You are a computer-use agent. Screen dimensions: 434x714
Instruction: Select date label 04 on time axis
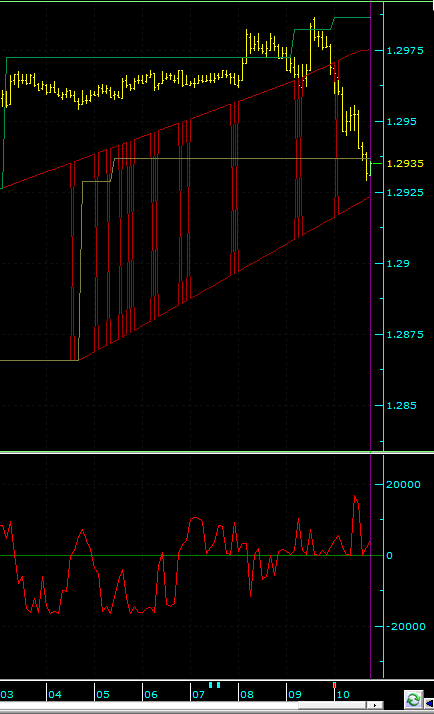[x=55, y=694]
